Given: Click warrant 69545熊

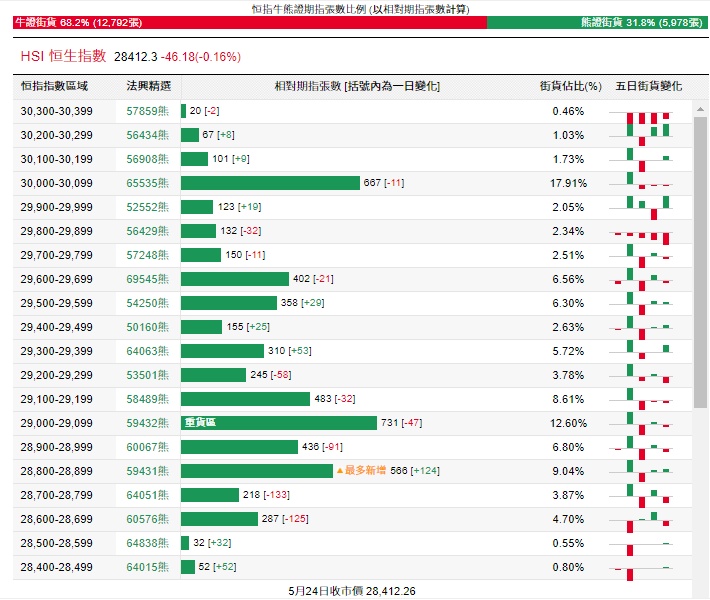Looking at the screenshot, I should pos(147,279).
